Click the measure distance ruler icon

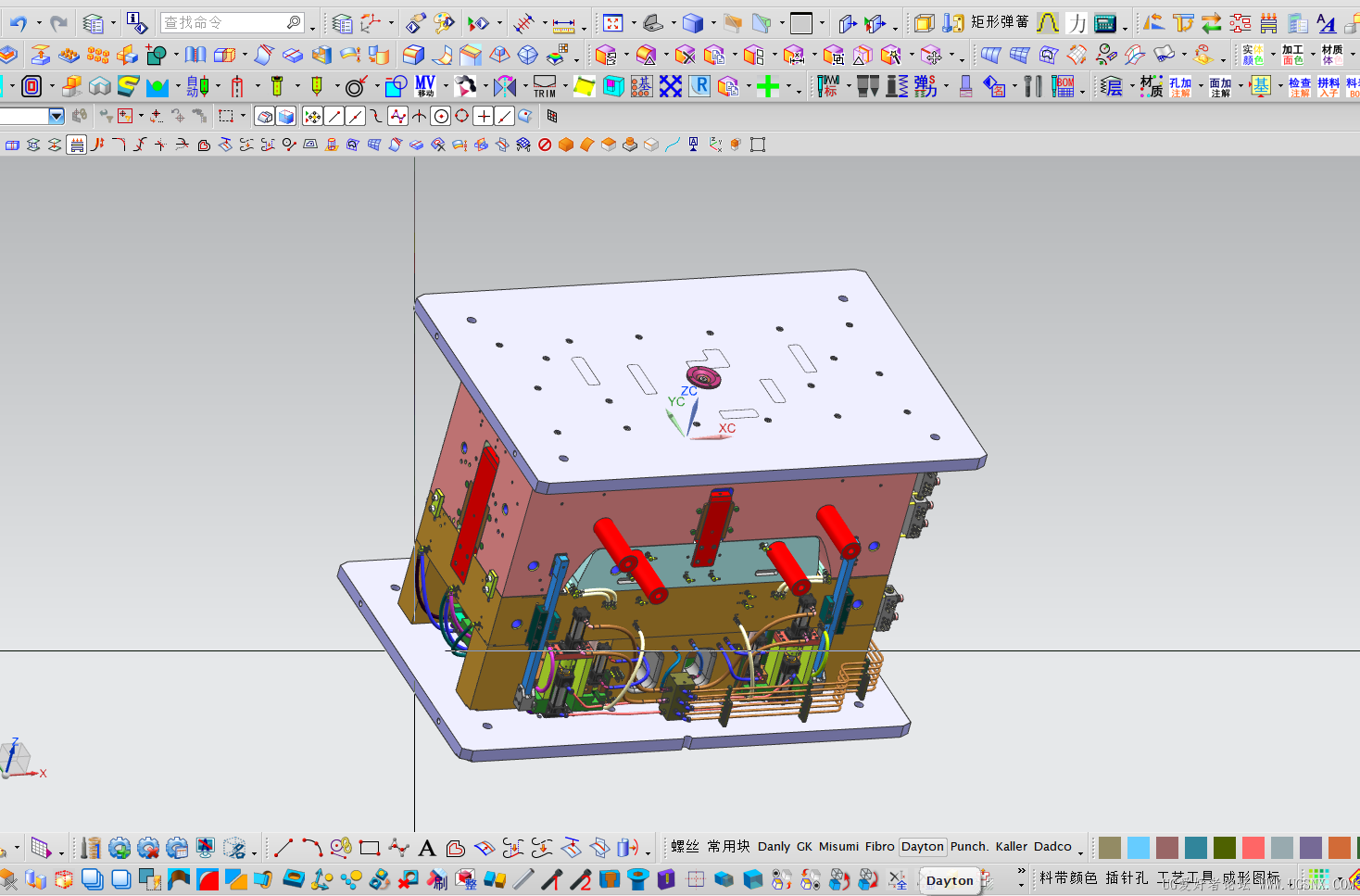click(563, 23)
